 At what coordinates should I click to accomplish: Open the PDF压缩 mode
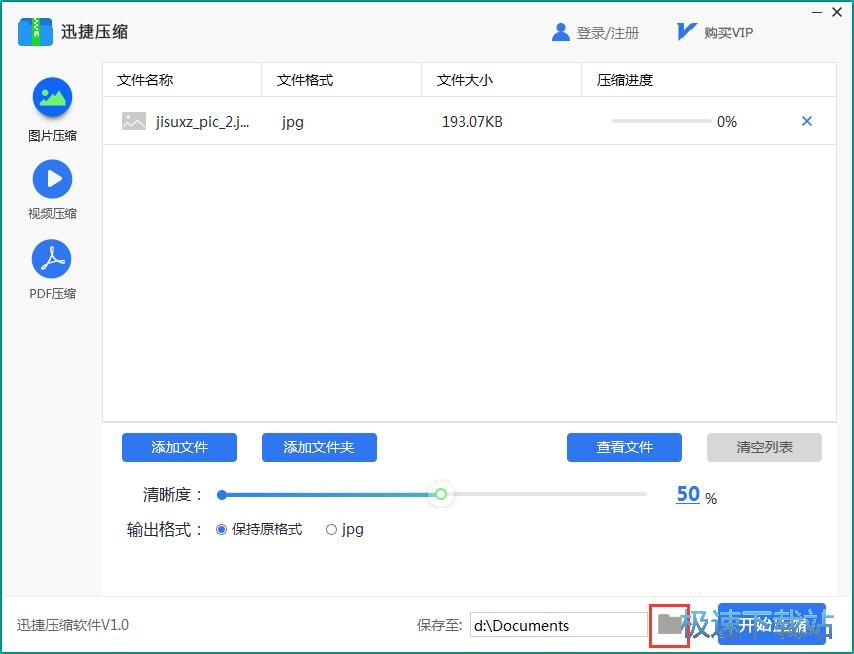pyautogui.click(x=52, y=270)
